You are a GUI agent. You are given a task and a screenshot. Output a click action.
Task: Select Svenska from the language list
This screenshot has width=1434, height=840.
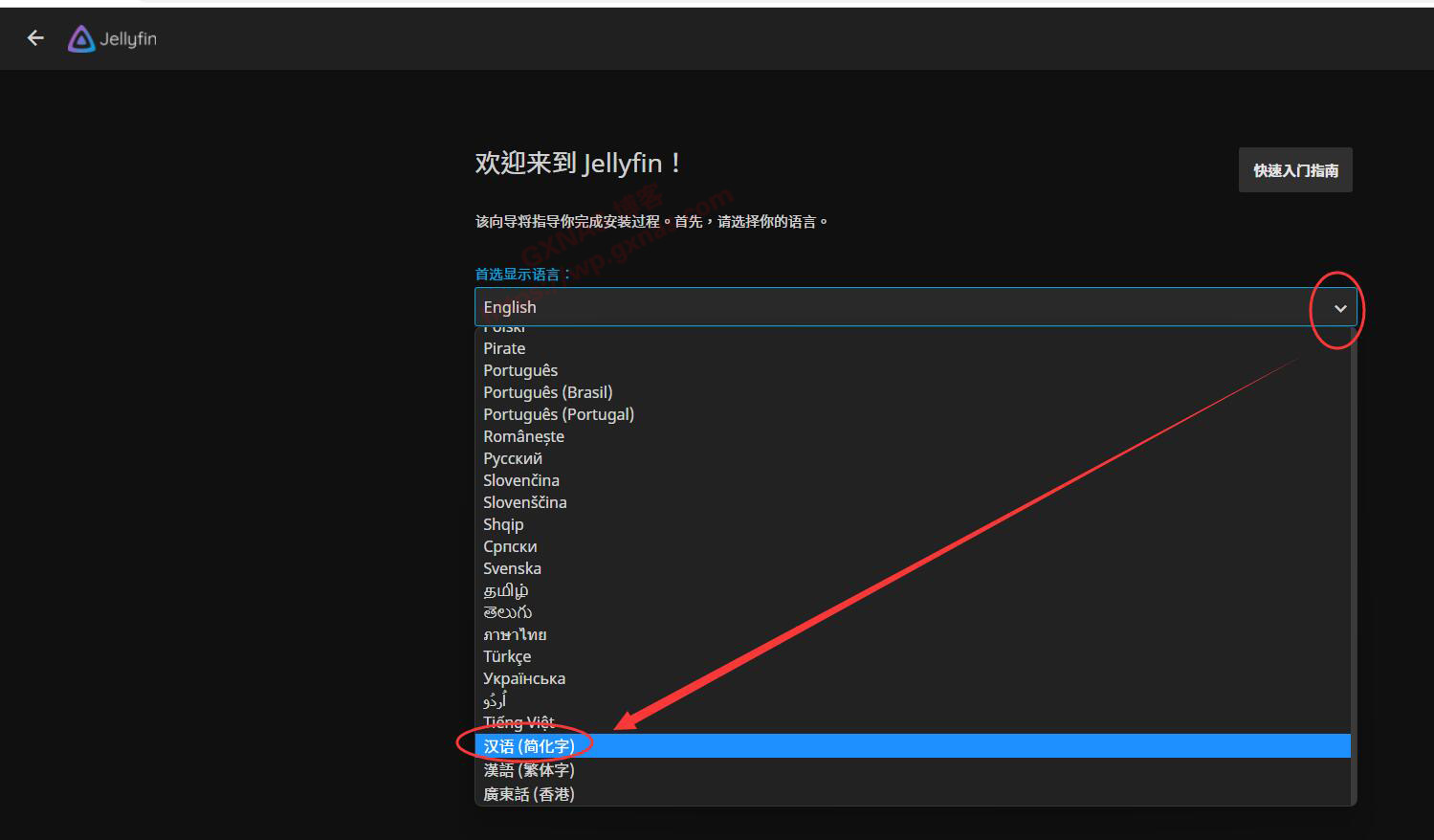512,568
